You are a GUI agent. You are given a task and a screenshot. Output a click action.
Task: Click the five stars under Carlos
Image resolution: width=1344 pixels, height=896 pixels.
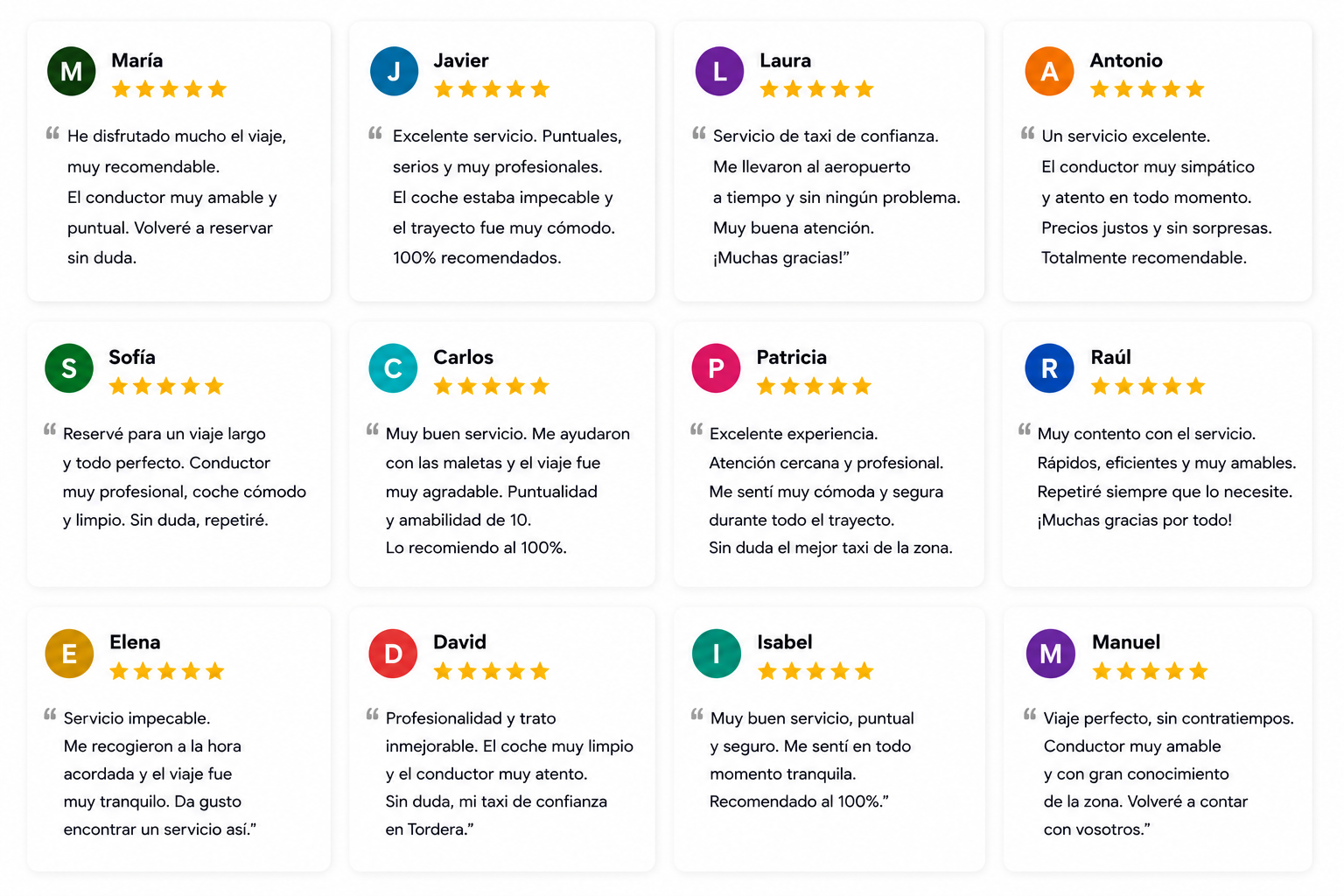point(492,386)
